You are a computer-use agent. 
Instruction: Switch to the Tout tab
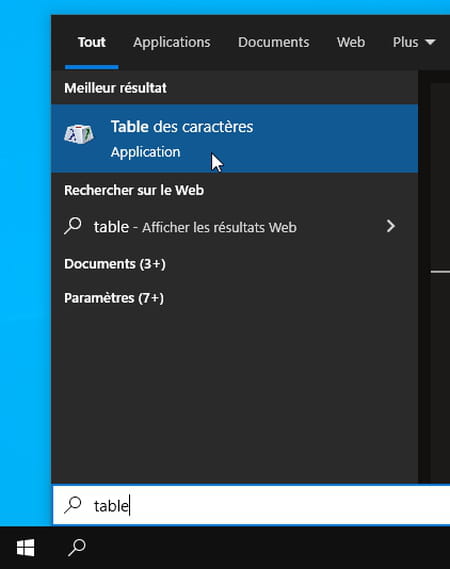tap(92, 42)
